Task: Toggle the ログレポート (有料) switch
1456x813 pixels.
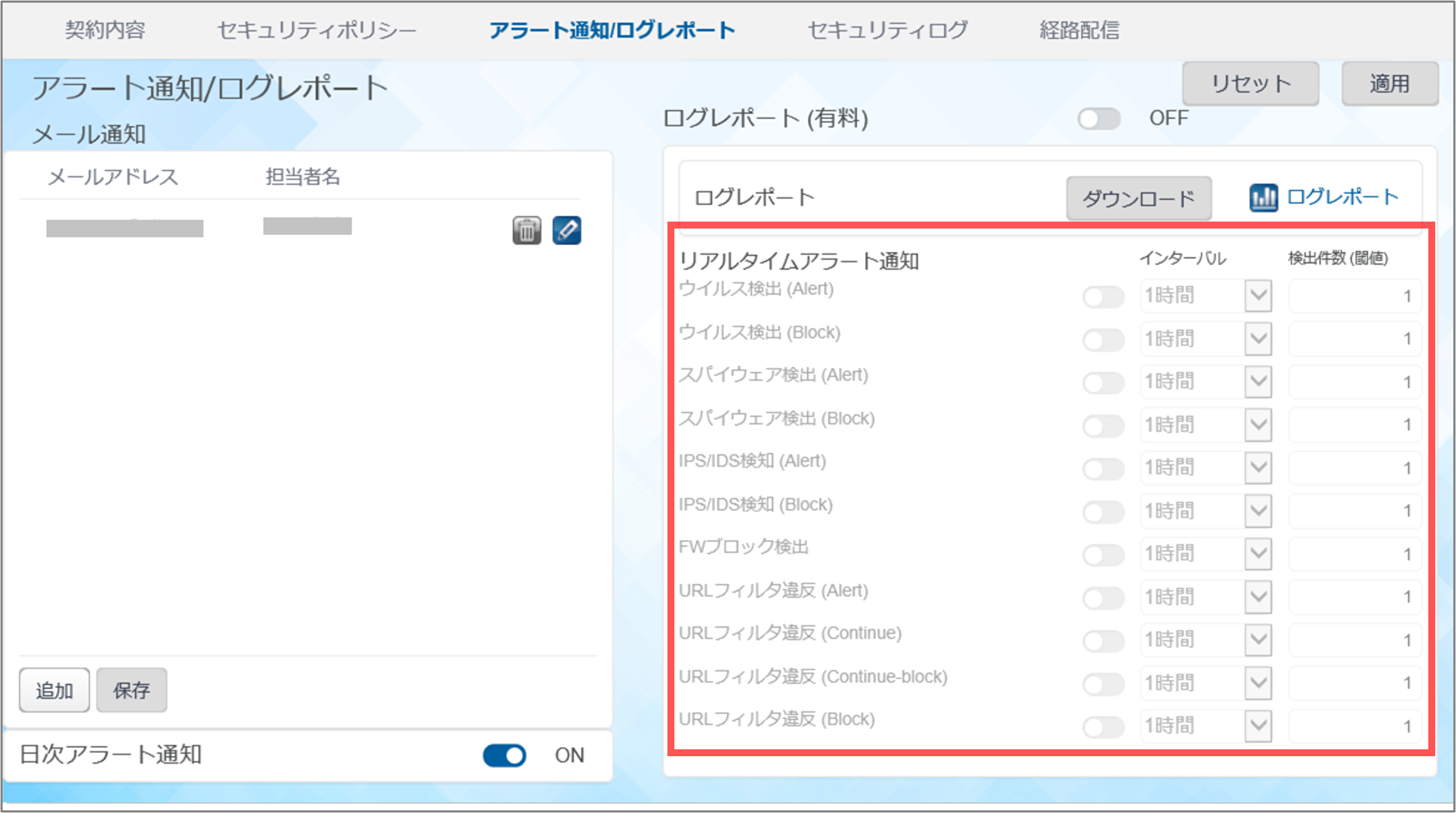Action: point(1099,119)
